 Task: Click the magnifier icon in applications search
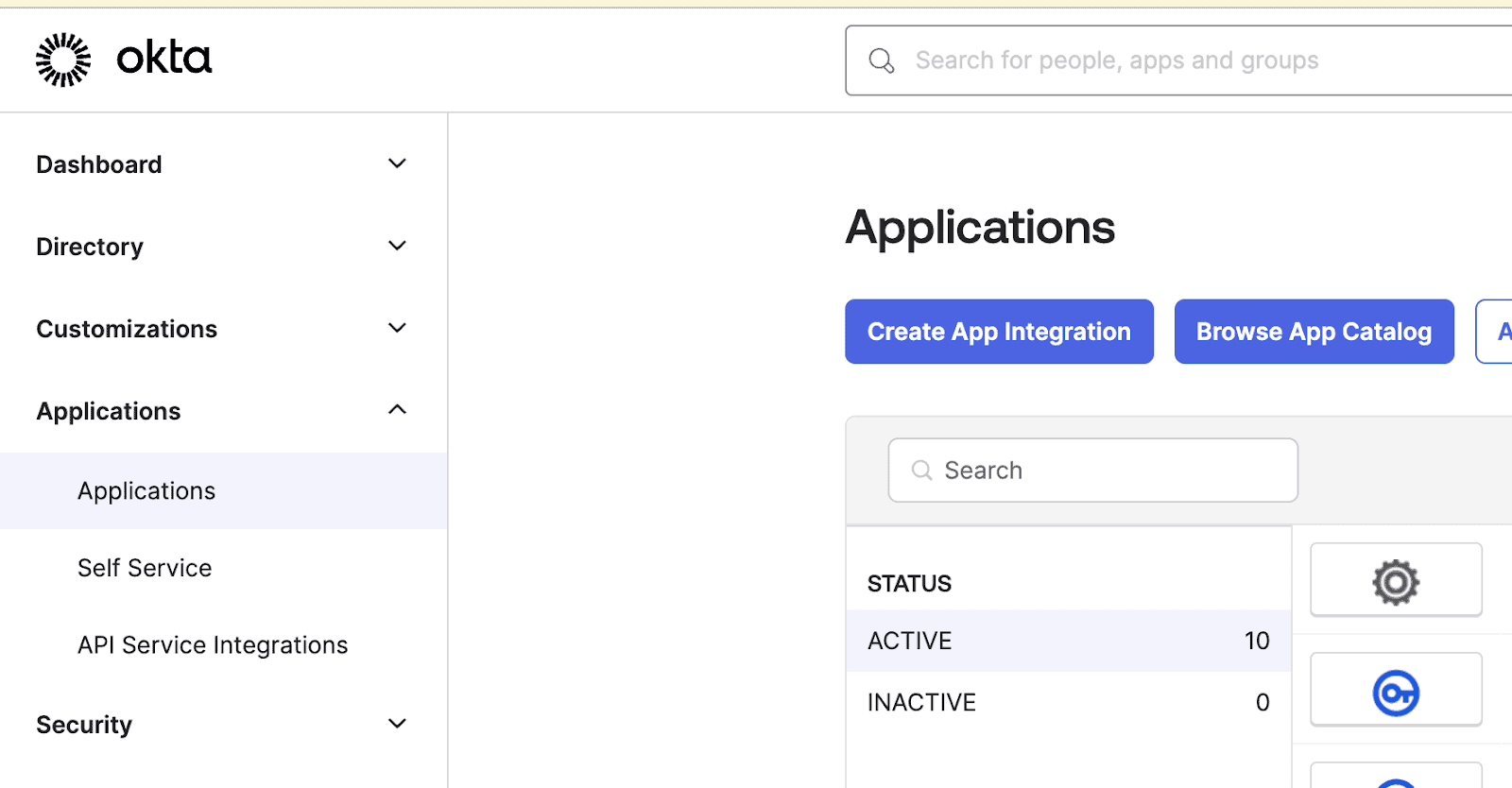coord(921,471)
